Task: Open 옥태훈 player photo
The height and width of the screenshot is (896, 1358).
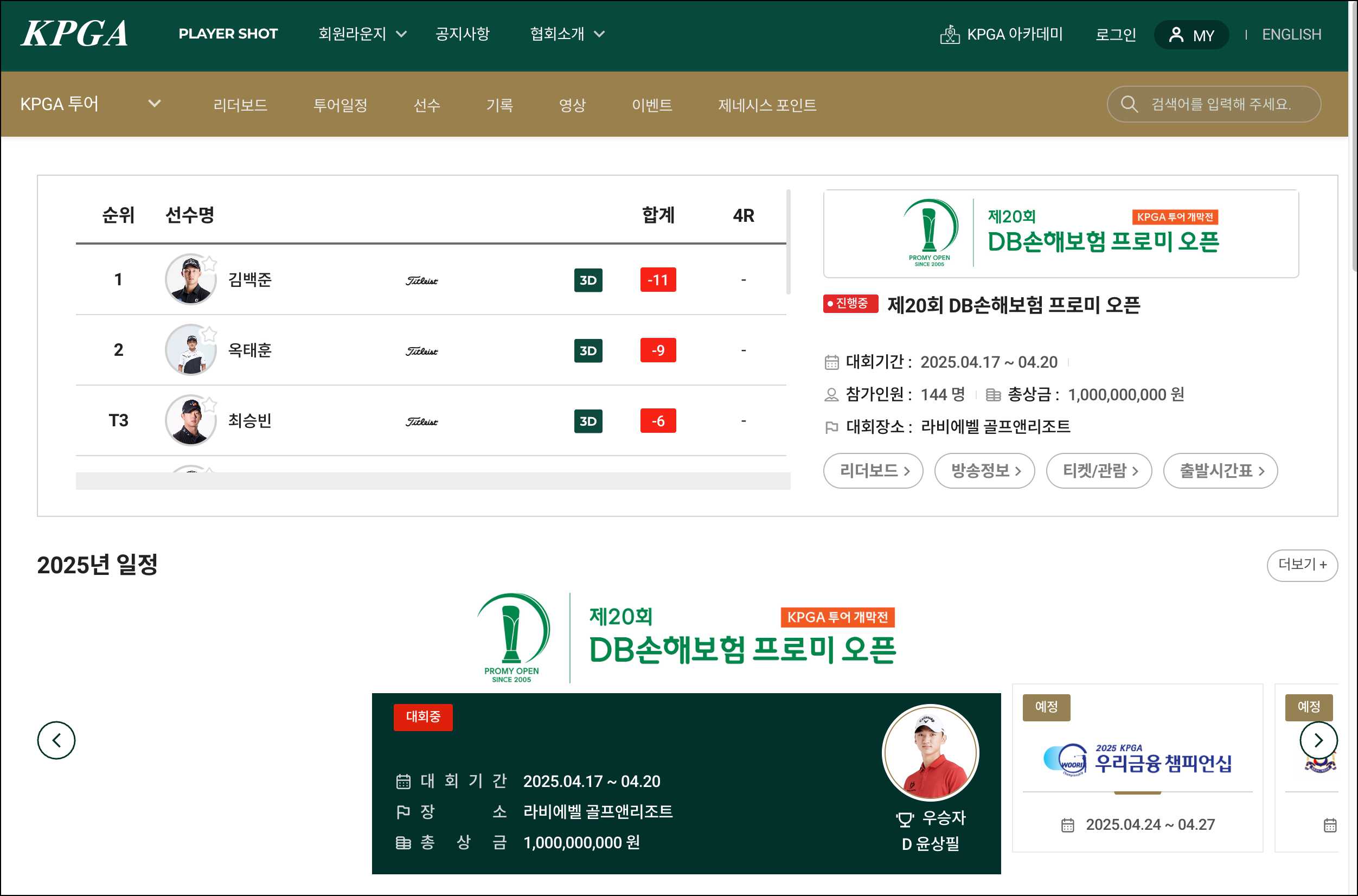Action: point(190,350)
